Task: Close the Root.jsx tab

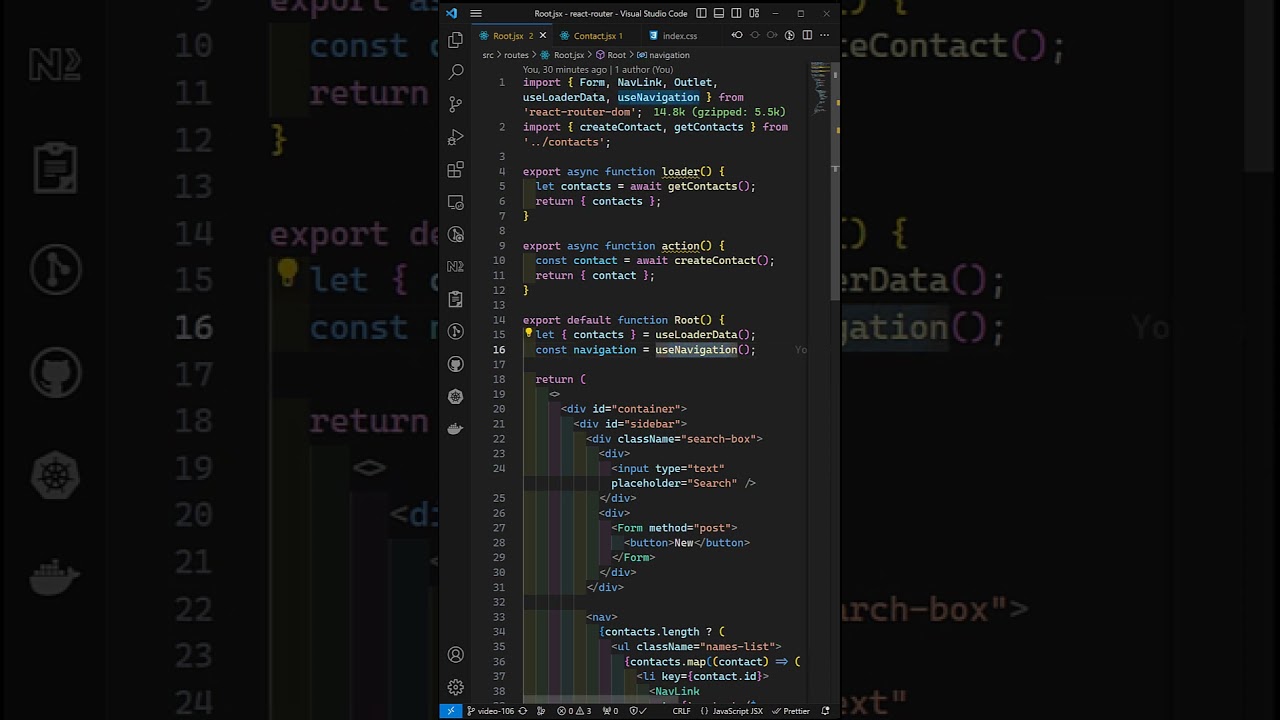Action: [x=543, y=36]
